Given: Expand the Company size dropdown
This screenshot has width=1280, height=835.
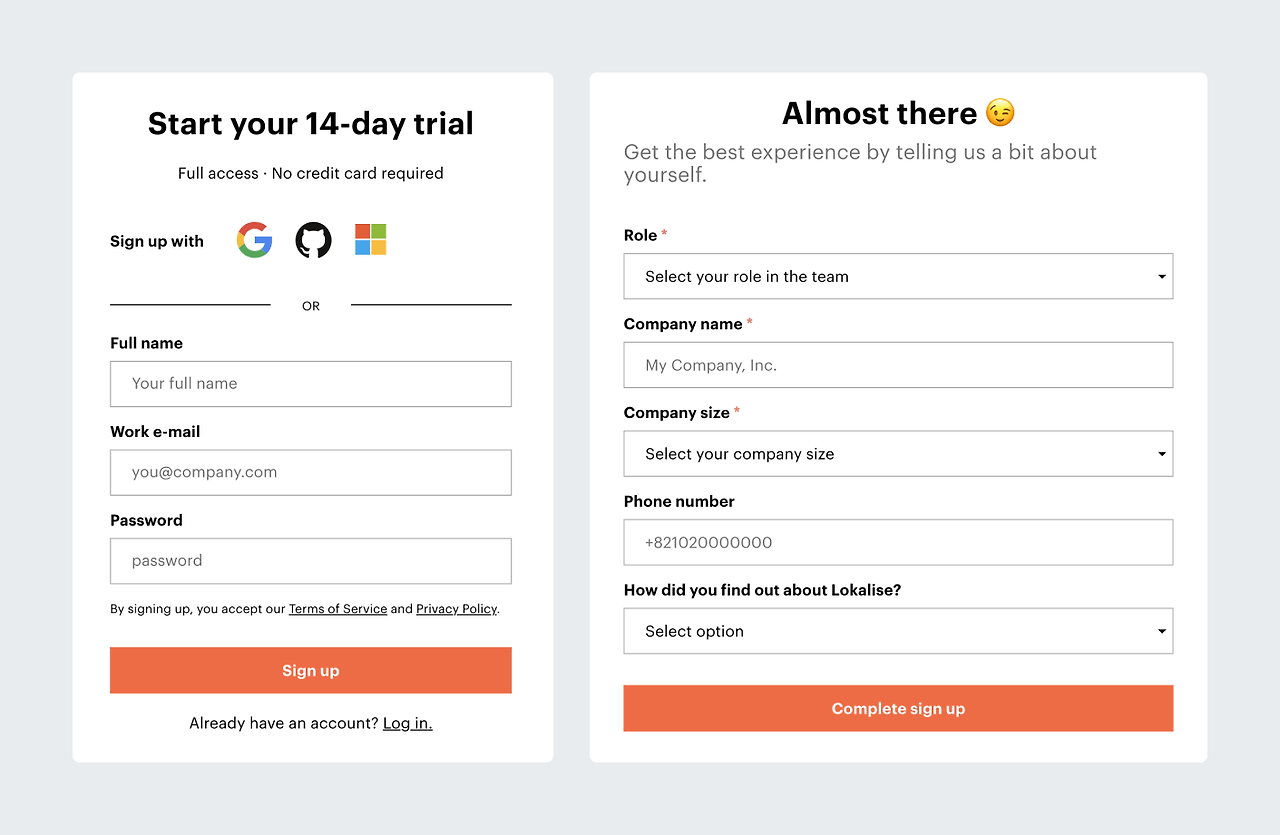Looking at the screenshot, I should [x=897, y=454].
